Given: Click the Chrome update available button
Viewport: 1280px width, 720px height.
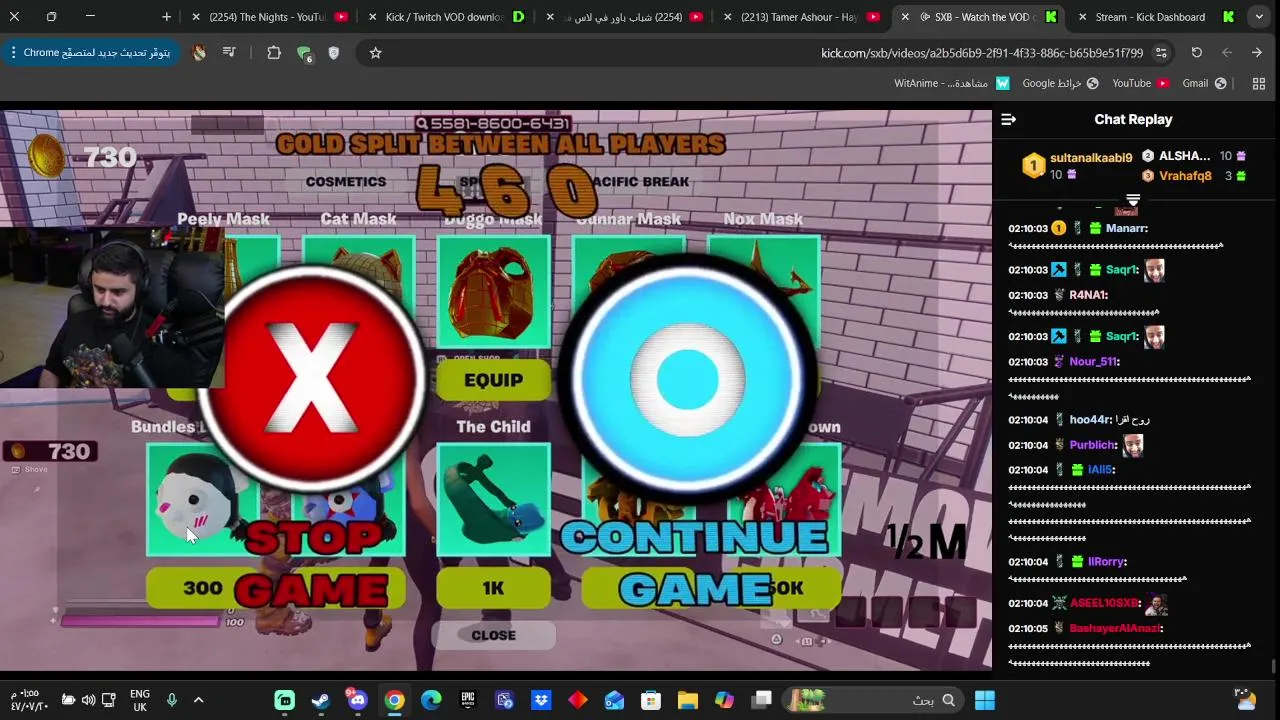Looking at the screenshot, I should [90, 53].
